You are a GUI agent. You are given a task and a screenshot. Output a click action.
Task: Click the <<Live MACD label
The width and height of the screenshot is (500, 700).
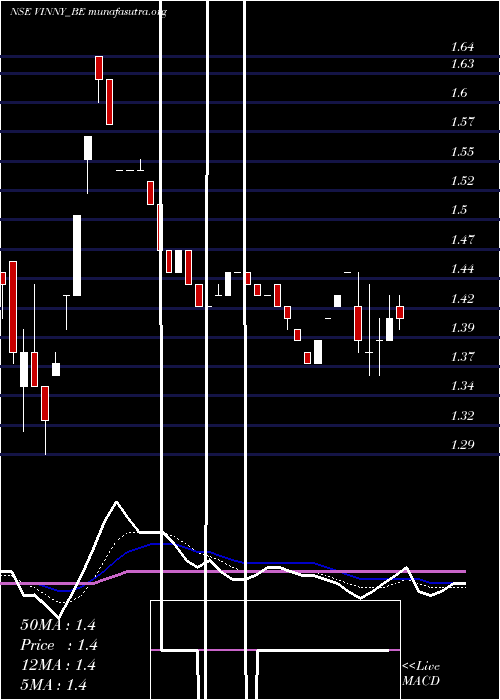pos(421,674)
